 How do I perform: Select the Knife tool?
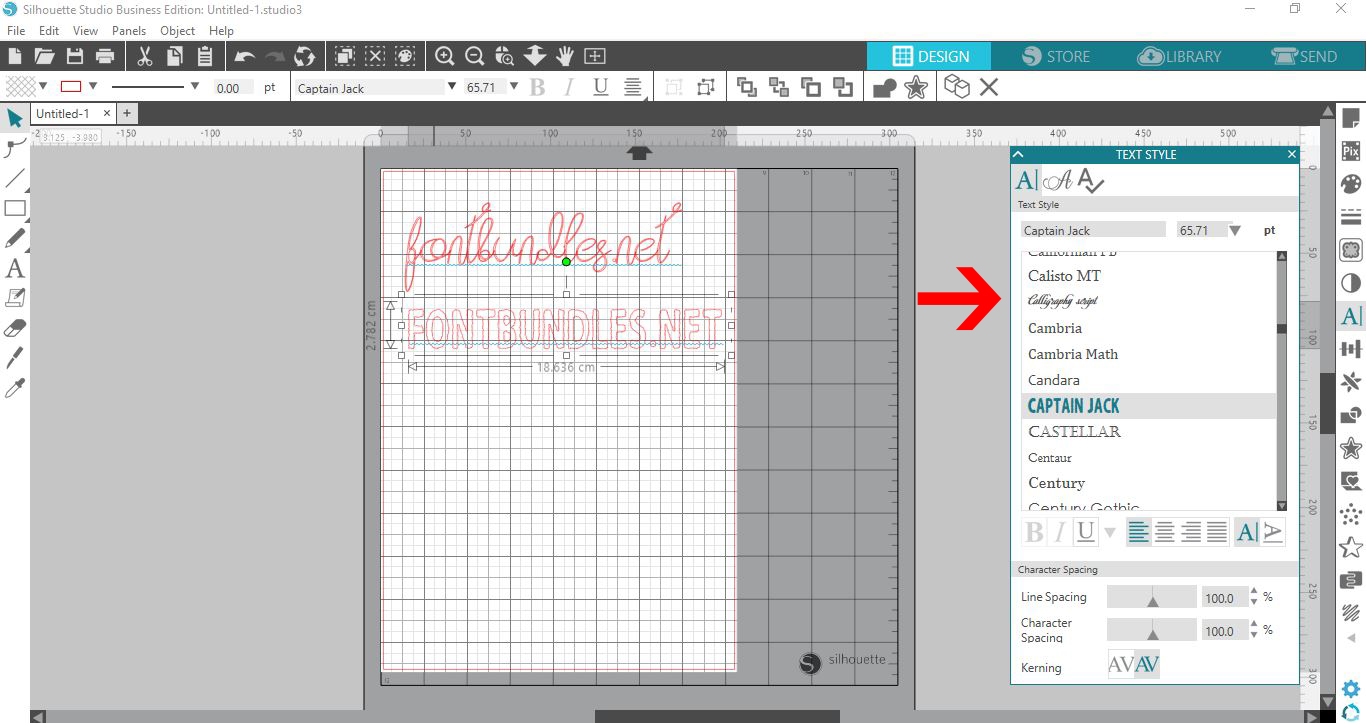(x=15, y=358)
